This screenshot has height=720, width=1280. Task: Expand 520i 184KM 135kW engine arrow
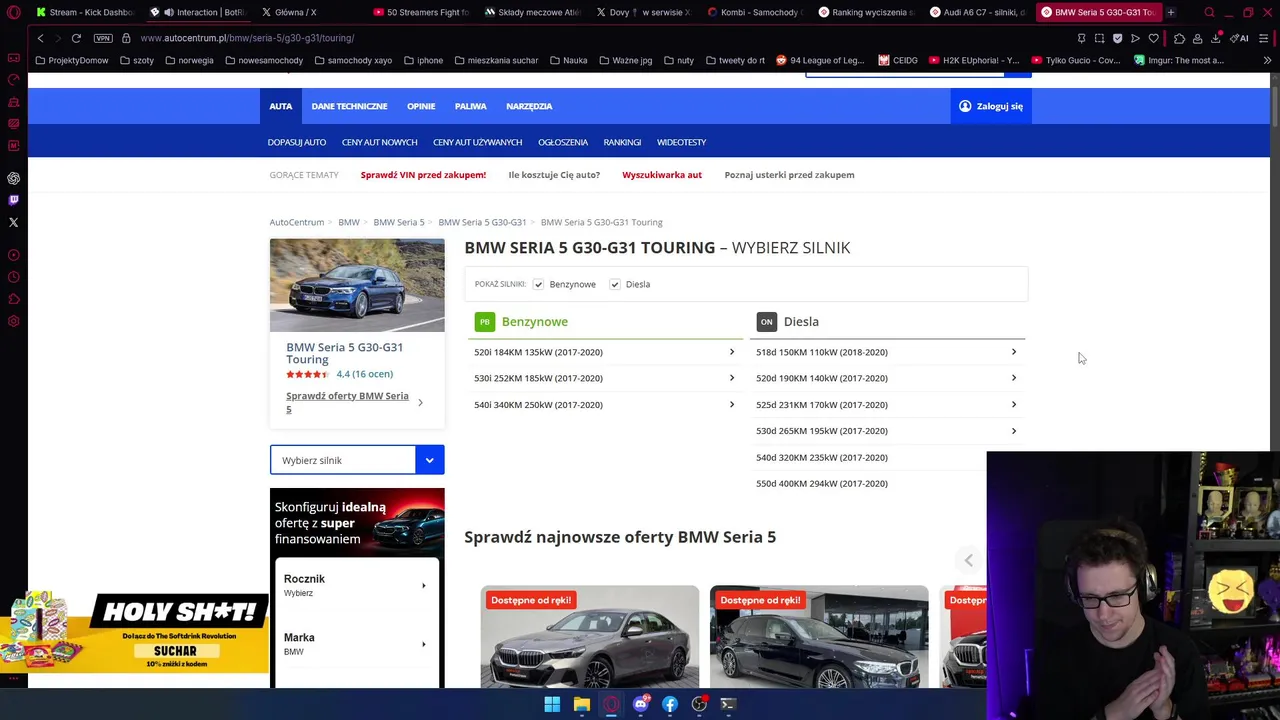click(731, 352)
